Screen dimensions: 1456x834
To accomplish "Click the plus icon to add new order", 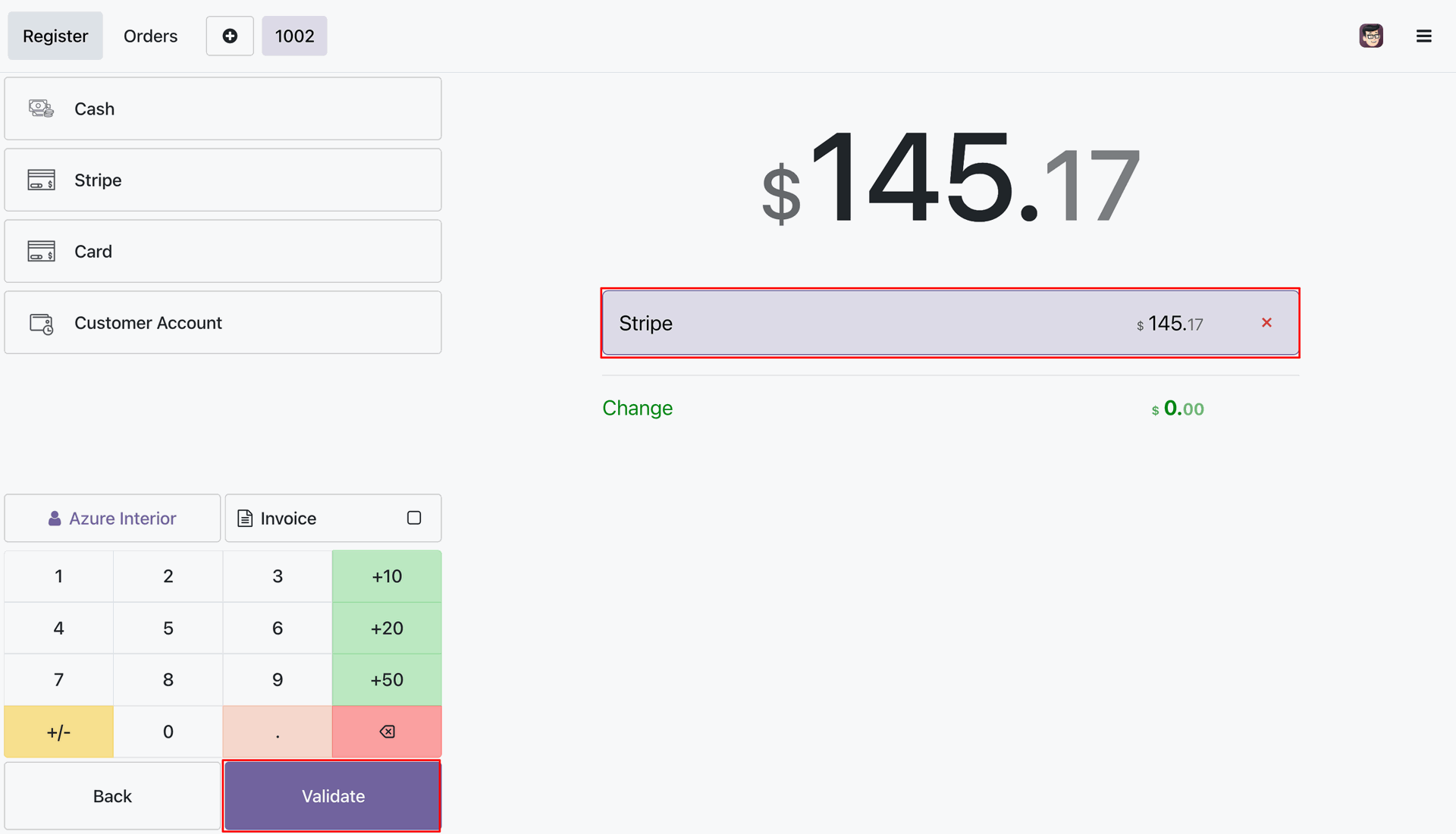I will click(x=230, y=36).
